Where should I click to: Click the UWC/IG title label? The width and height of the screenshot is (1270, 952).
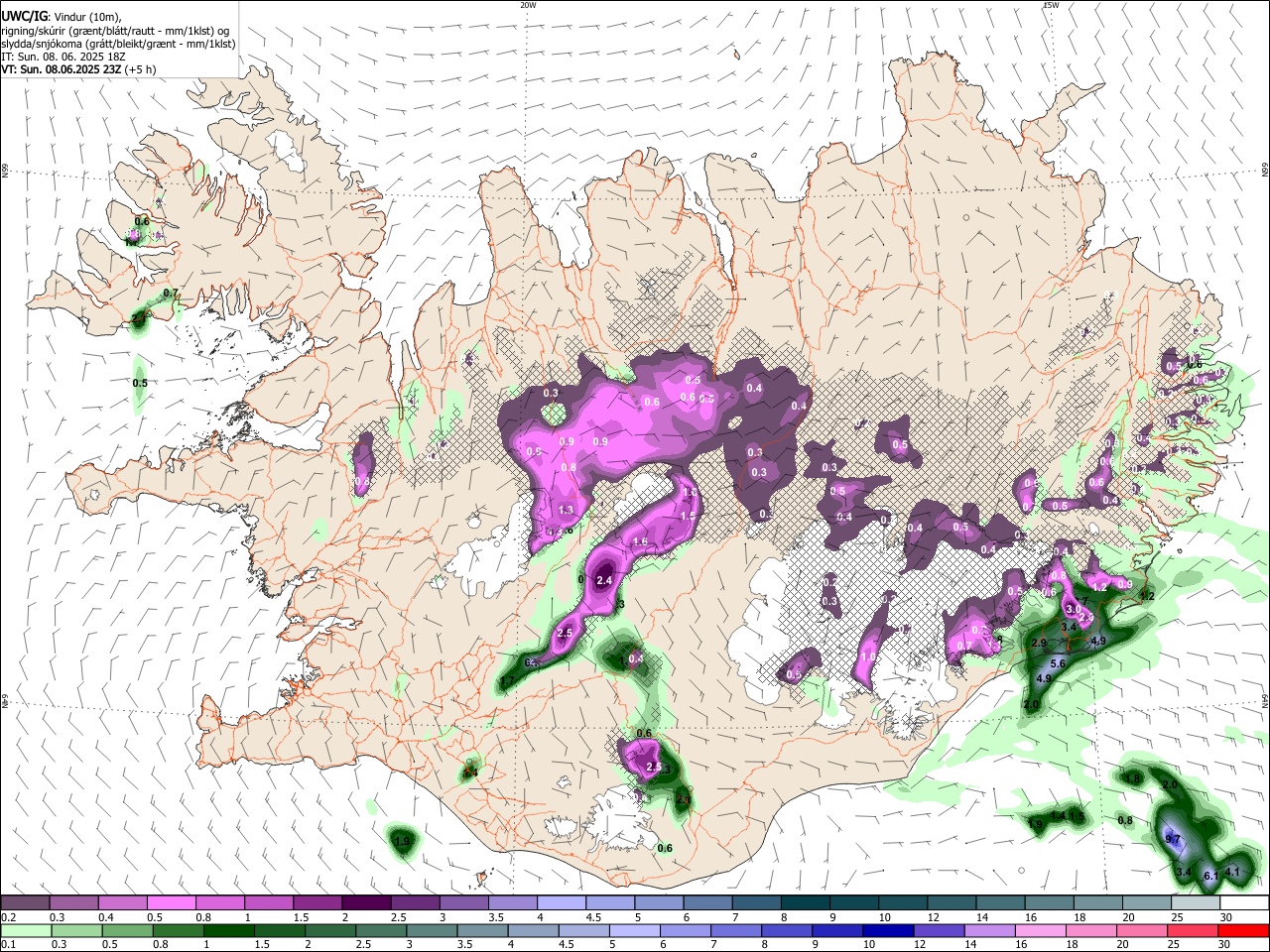point(23,17)
